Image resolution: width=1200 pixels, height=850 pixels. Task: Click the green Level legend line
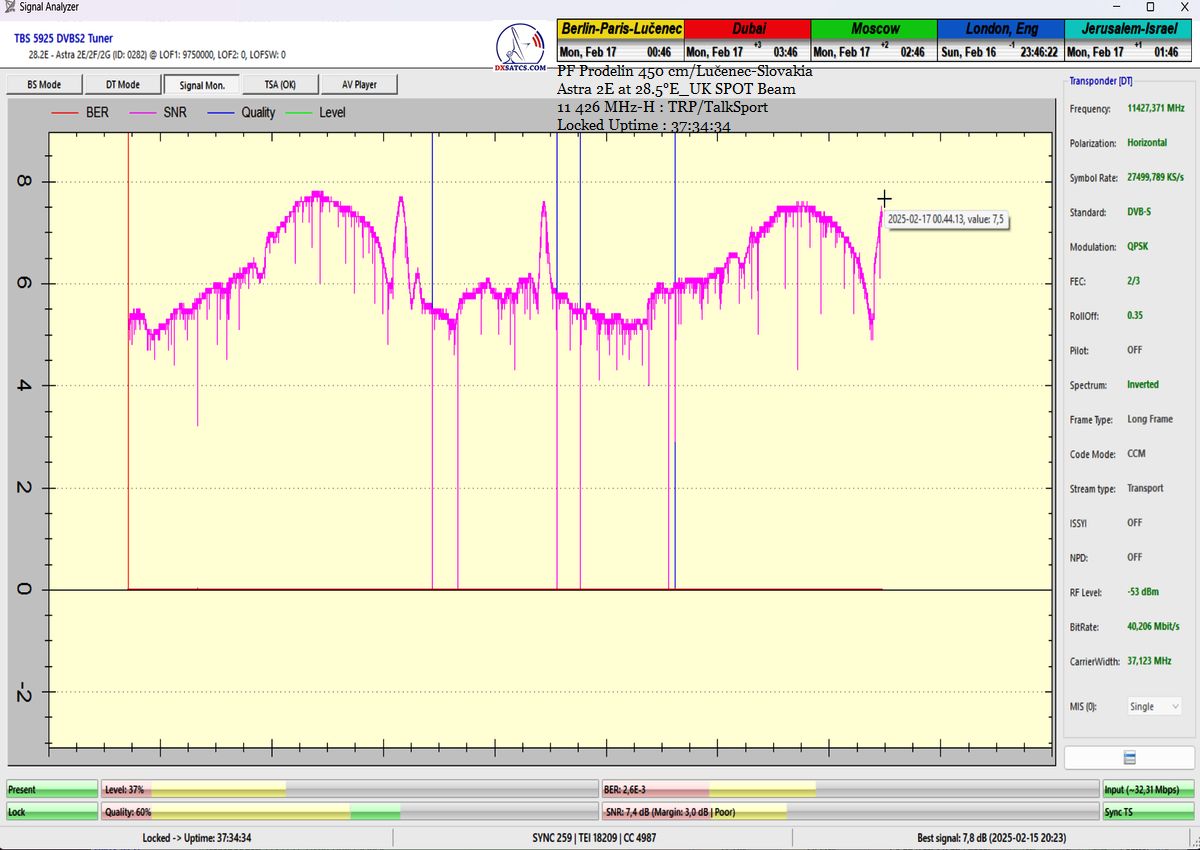pyautogui.click(x=299, y=113)
